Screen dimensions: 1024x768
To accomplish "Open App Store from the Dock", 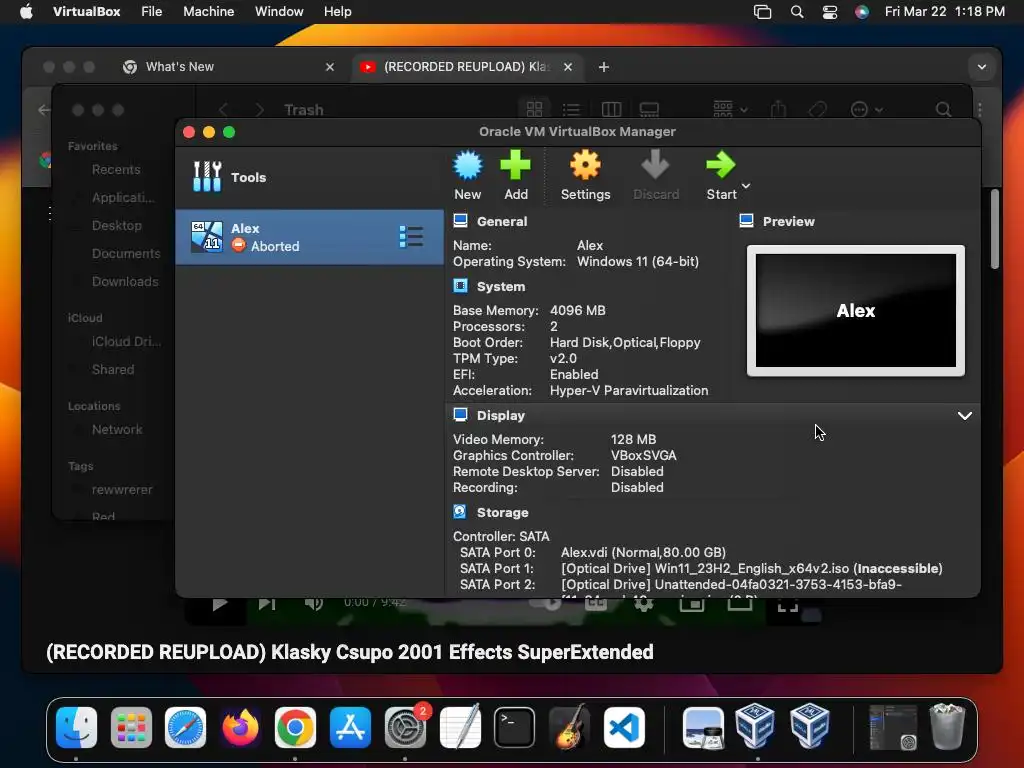I will pos(350,727).
